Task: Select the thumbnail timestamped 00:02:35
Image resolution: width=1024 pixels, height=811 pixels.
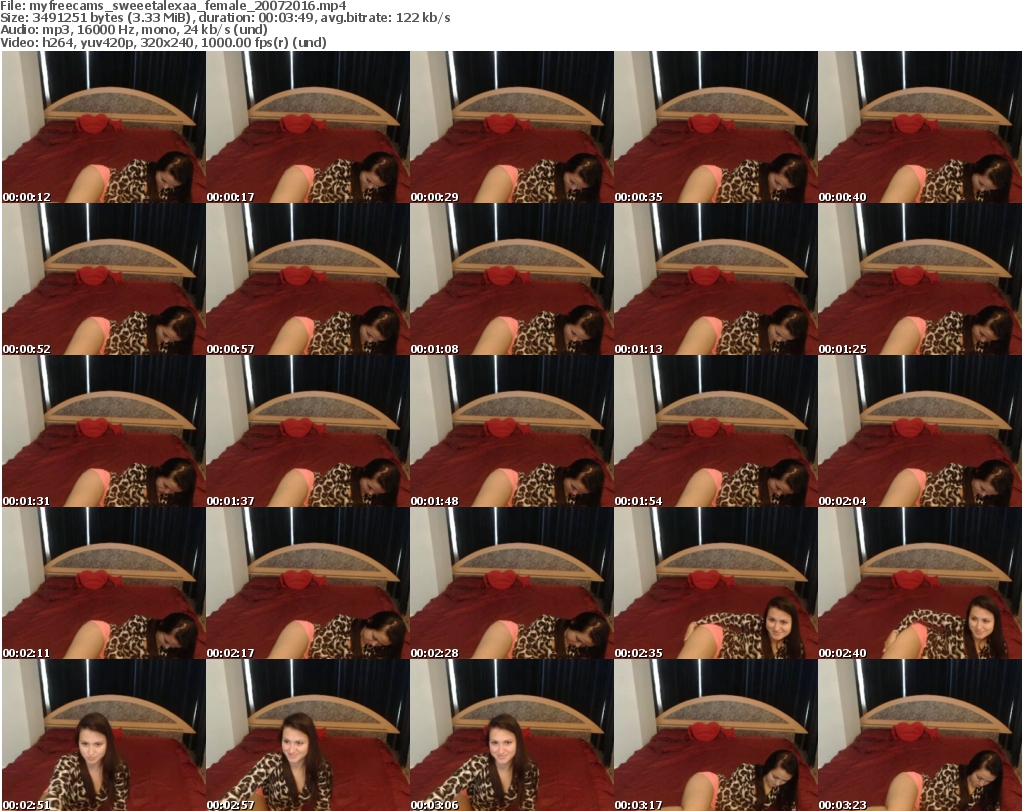Action: (716, 584)
